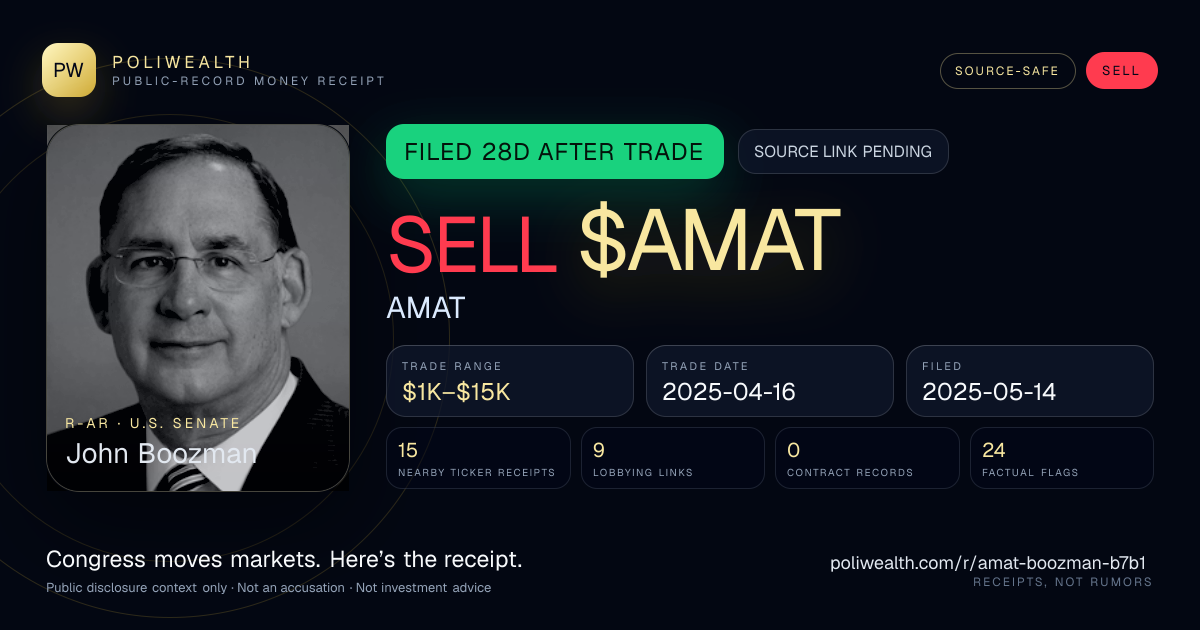Click the $AMAT ticker headline
This screenshot has width=1200, height=630.
tap(709, 241)
